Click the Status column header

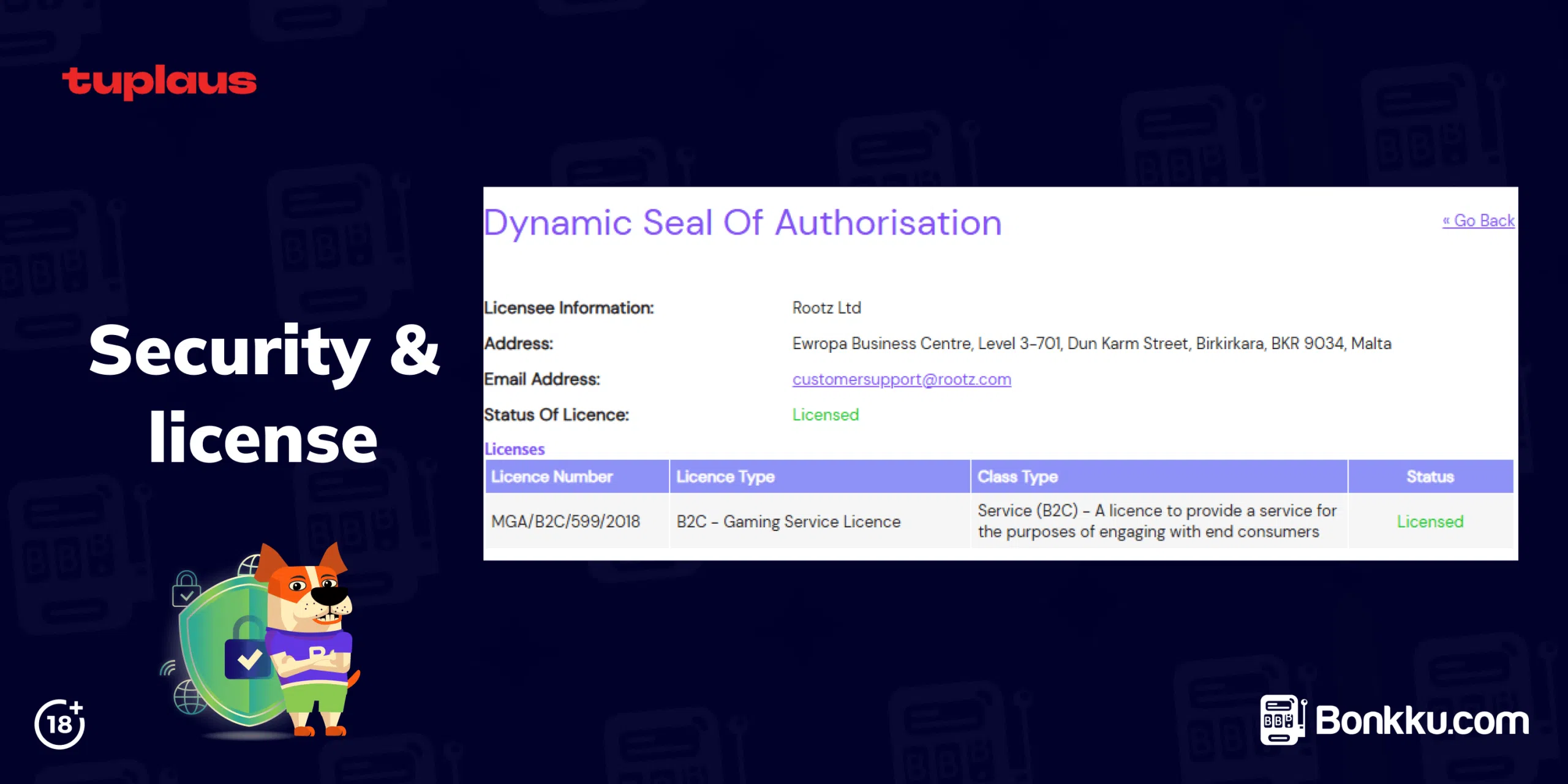1430,477
